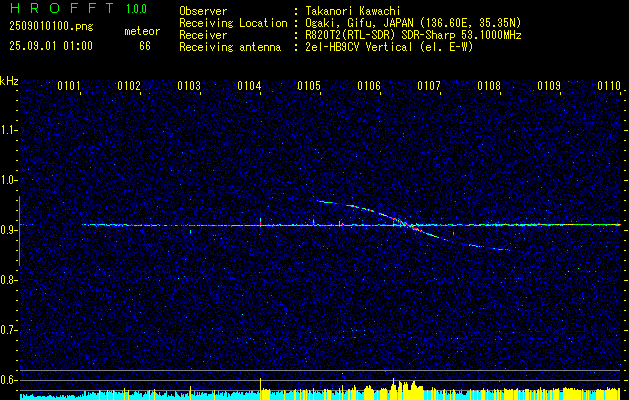Click the version number 1.0.0

(x=136, y=8)
